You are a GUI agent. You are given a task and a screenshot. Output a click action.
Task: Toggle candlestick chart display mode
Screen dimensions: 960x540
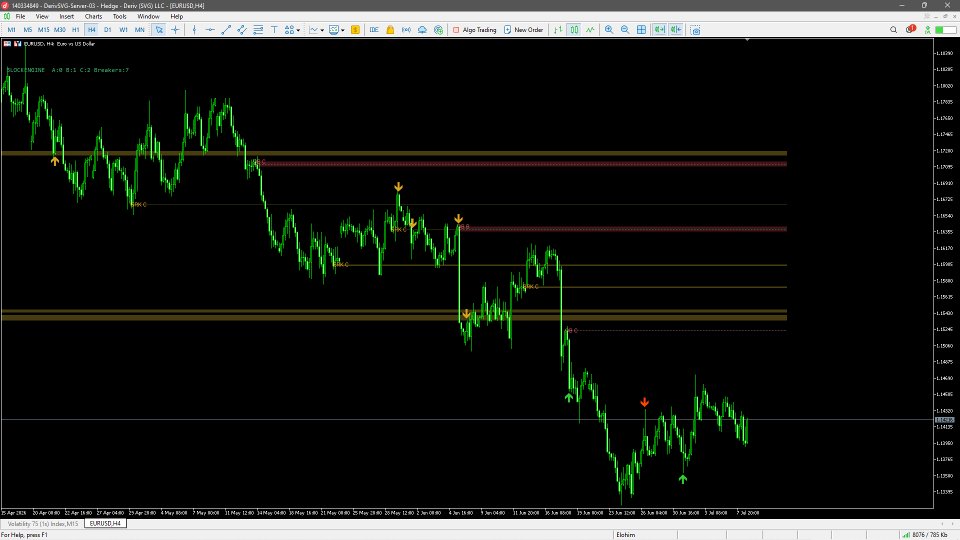coord(574,29)
